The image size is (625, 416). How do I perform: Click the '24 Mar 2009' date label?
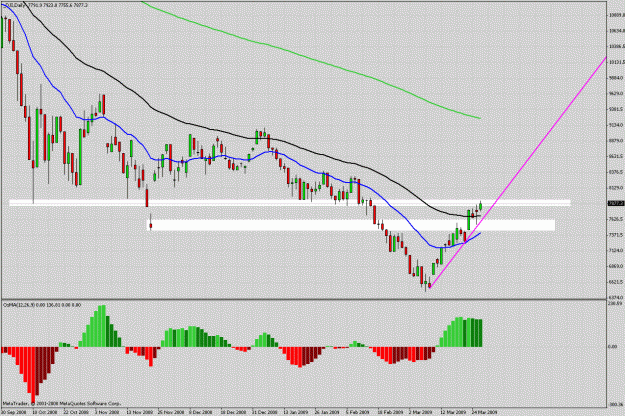pos(484,412)
